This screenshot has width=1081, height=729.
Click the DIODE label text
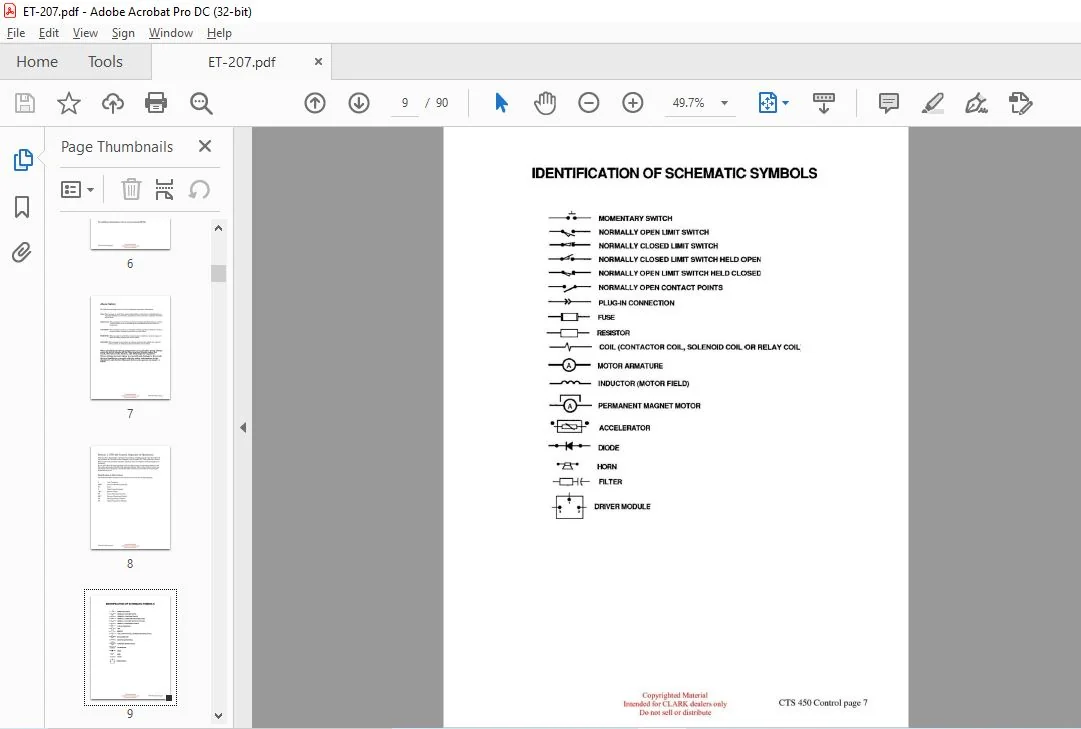pyautogui.click(x=609, y=448)
